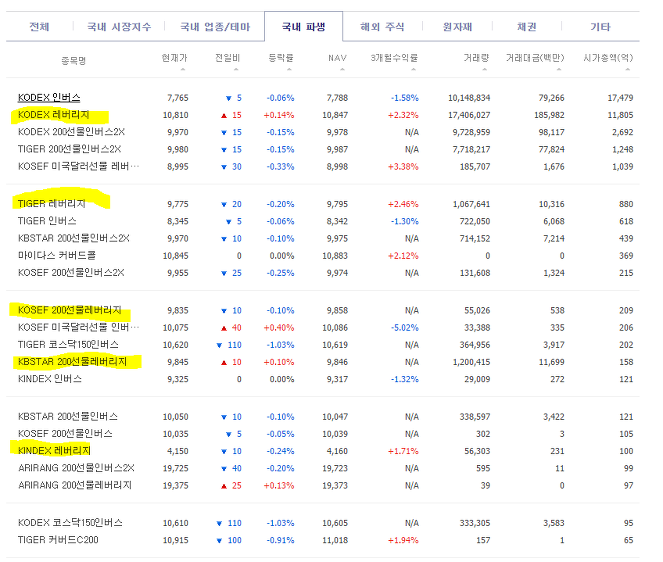Viewport: 663px width, 562px height.
Task: Open KBSTAR 200선물인버스2X
Action: tap(74, 239)
